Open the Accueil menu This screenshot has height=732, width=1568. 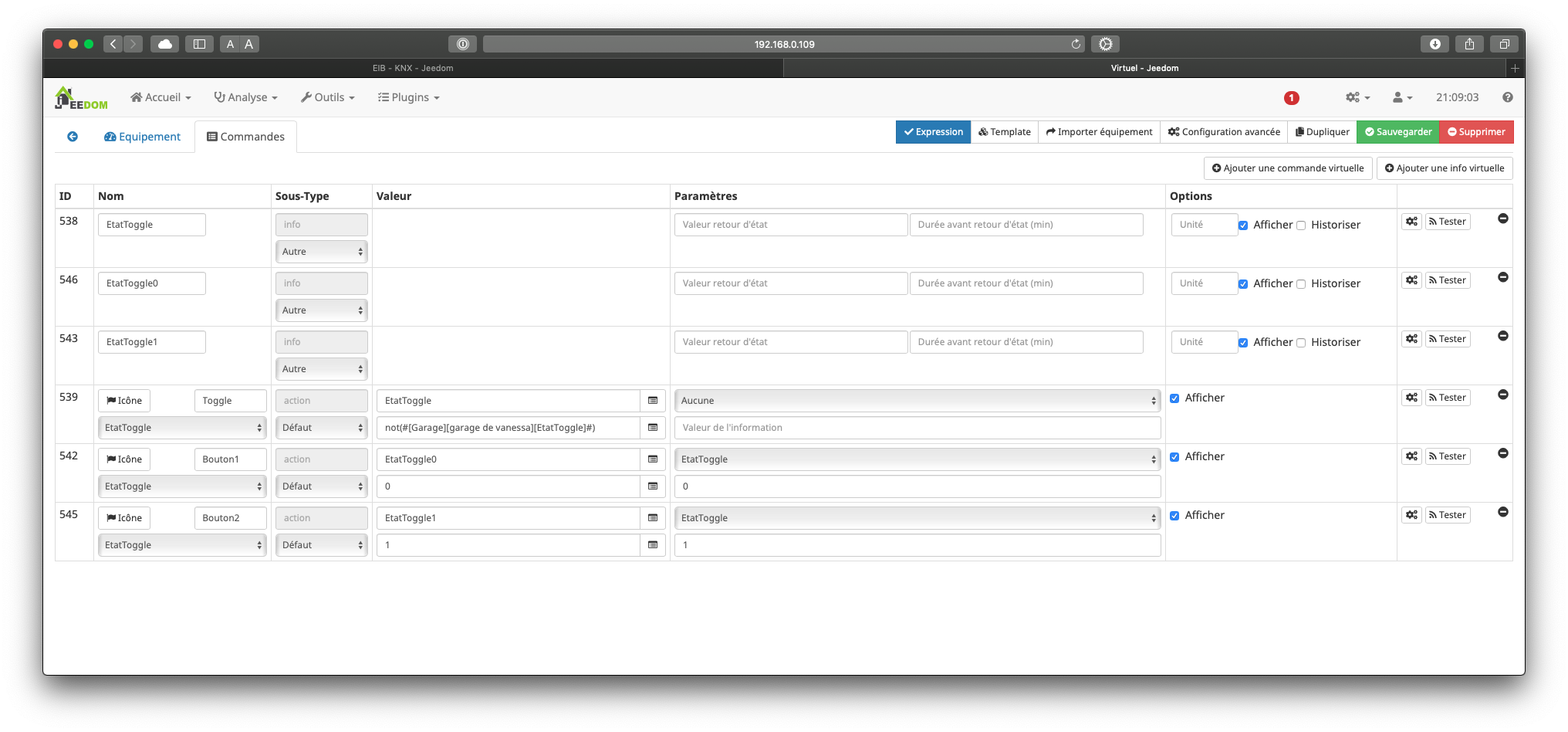coord(161,97)
